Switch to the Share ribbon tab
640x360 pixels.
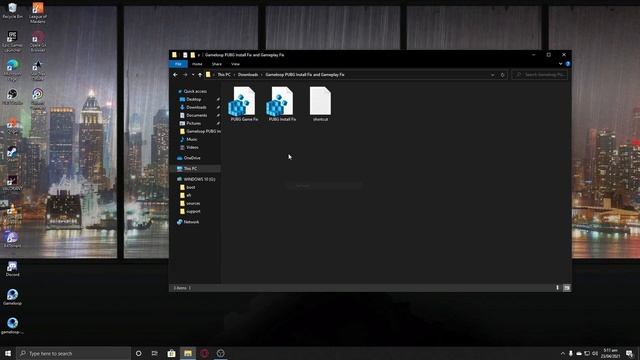(x=217, y=64)
